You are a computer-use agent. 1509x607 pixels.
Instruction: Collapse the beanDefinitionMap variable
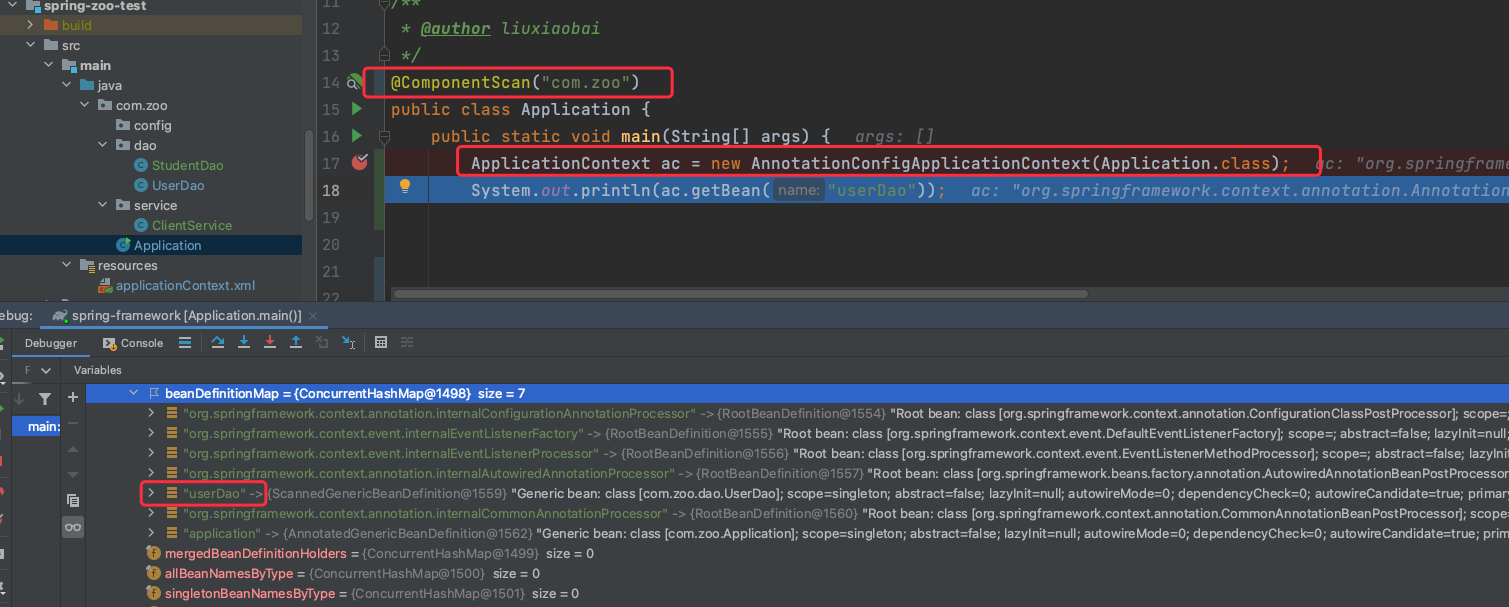(x=134, y=392)
